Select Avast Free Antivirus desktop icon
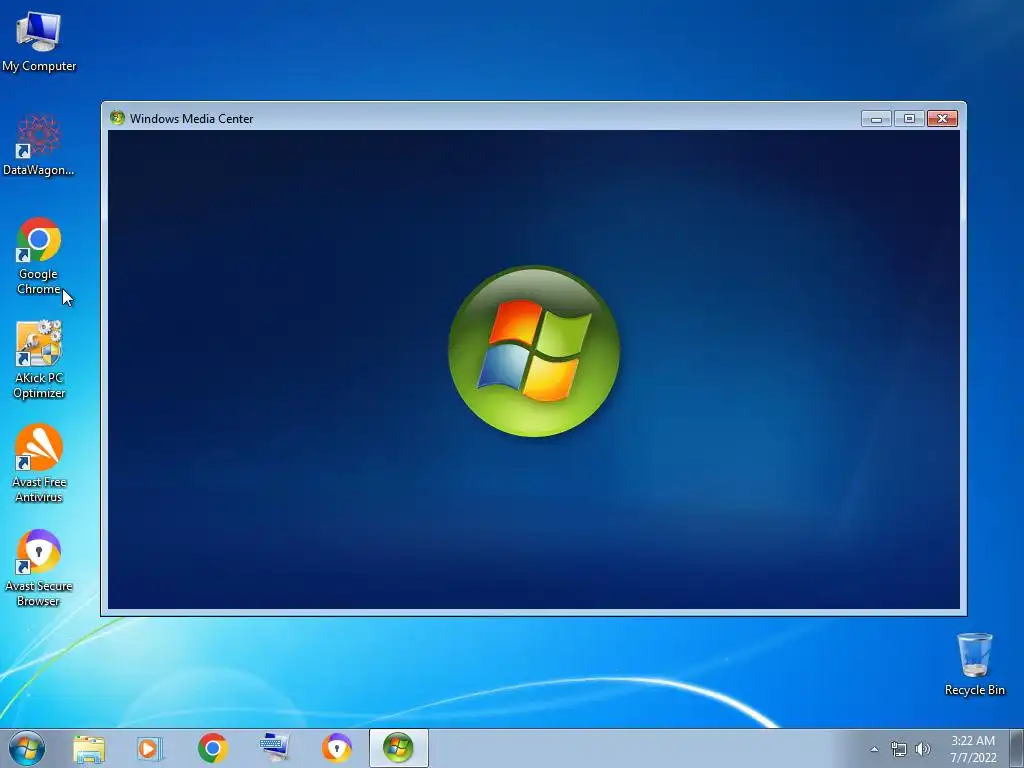 click(x=39, y=464)
